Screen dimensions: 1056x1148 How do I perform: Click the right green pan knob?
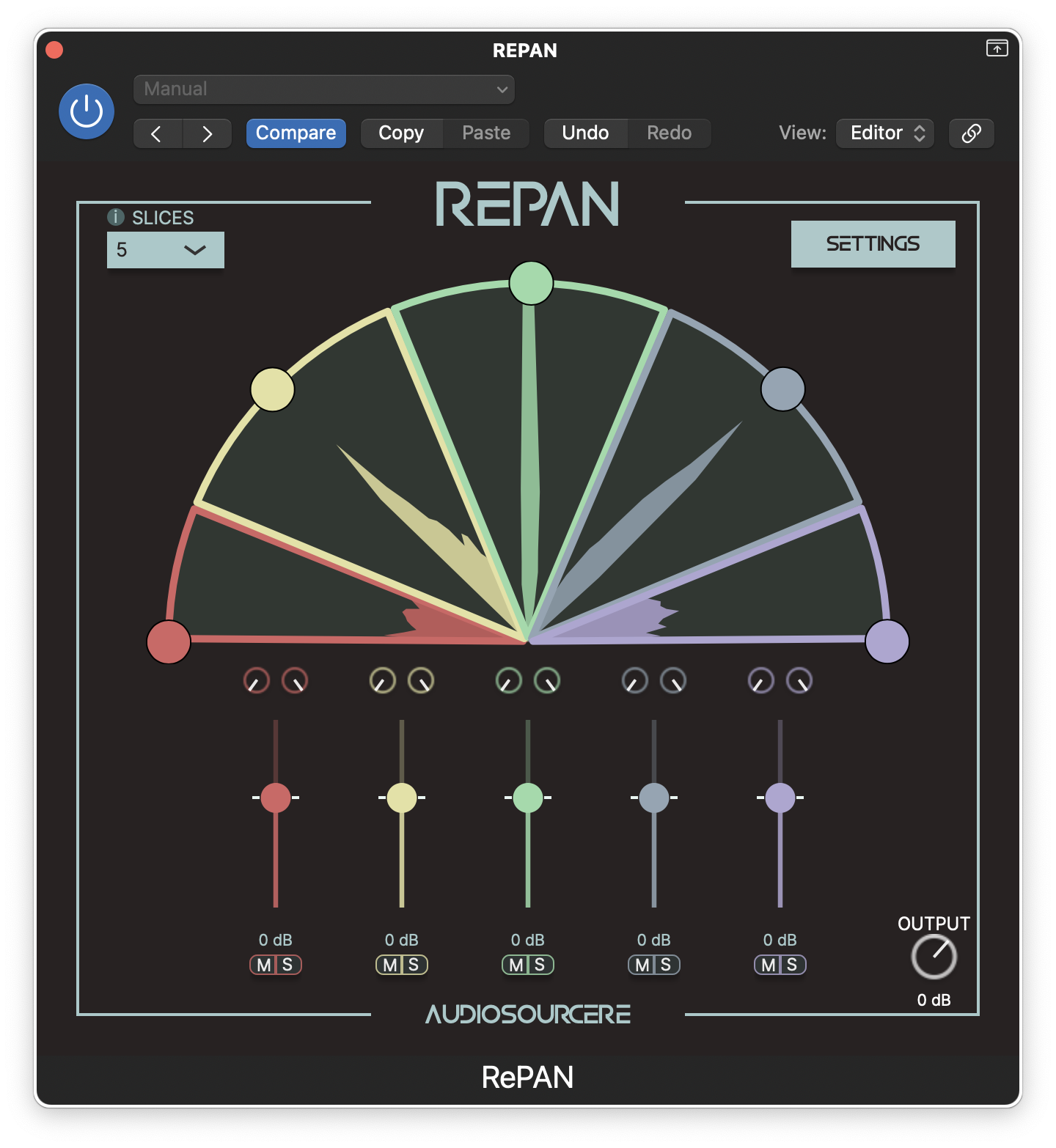547,681
